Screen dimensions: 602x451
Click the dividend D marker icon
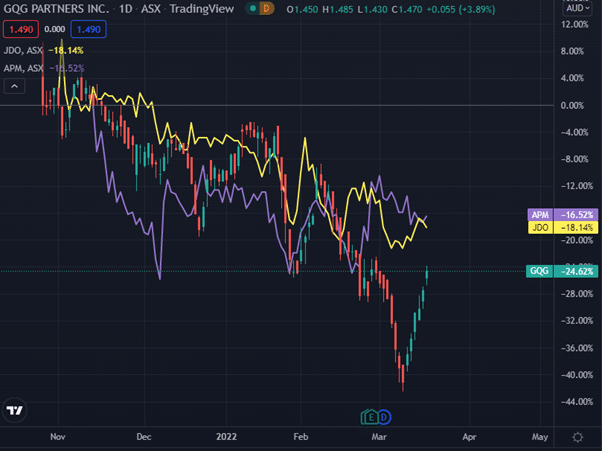click(x=384, y=417)
